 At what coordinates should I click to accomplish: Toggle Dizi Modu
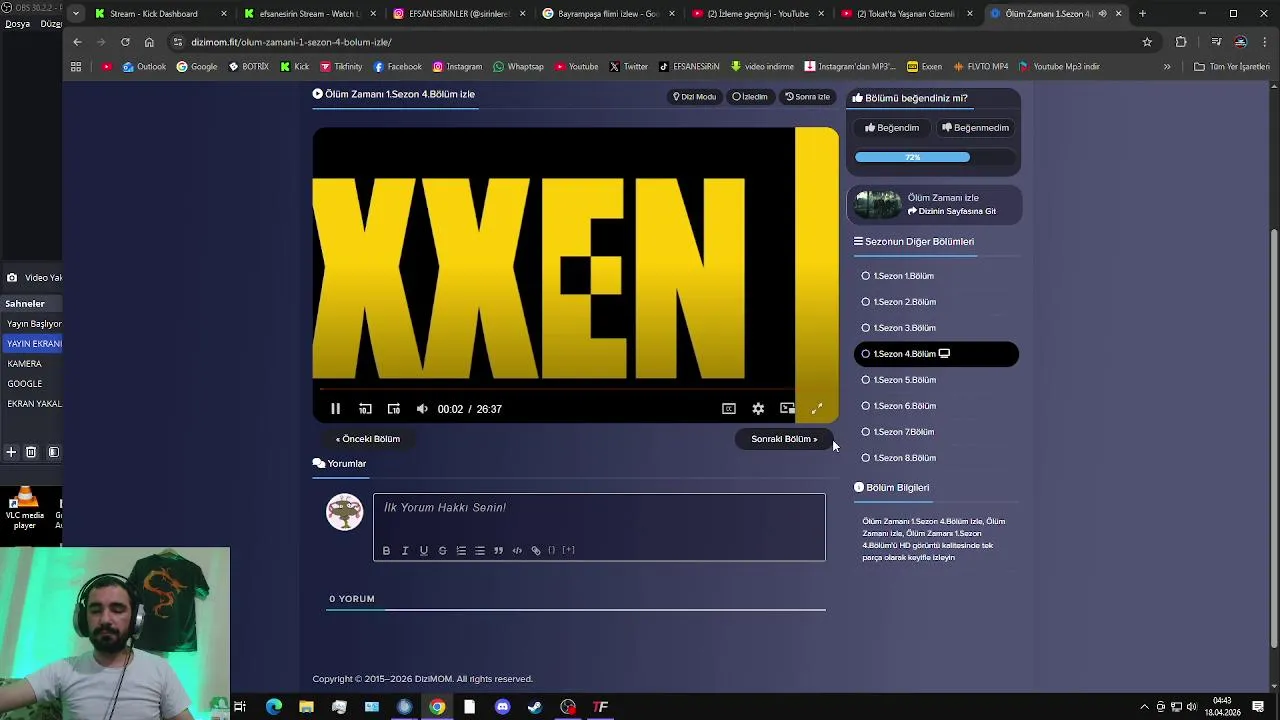point(694,97)
